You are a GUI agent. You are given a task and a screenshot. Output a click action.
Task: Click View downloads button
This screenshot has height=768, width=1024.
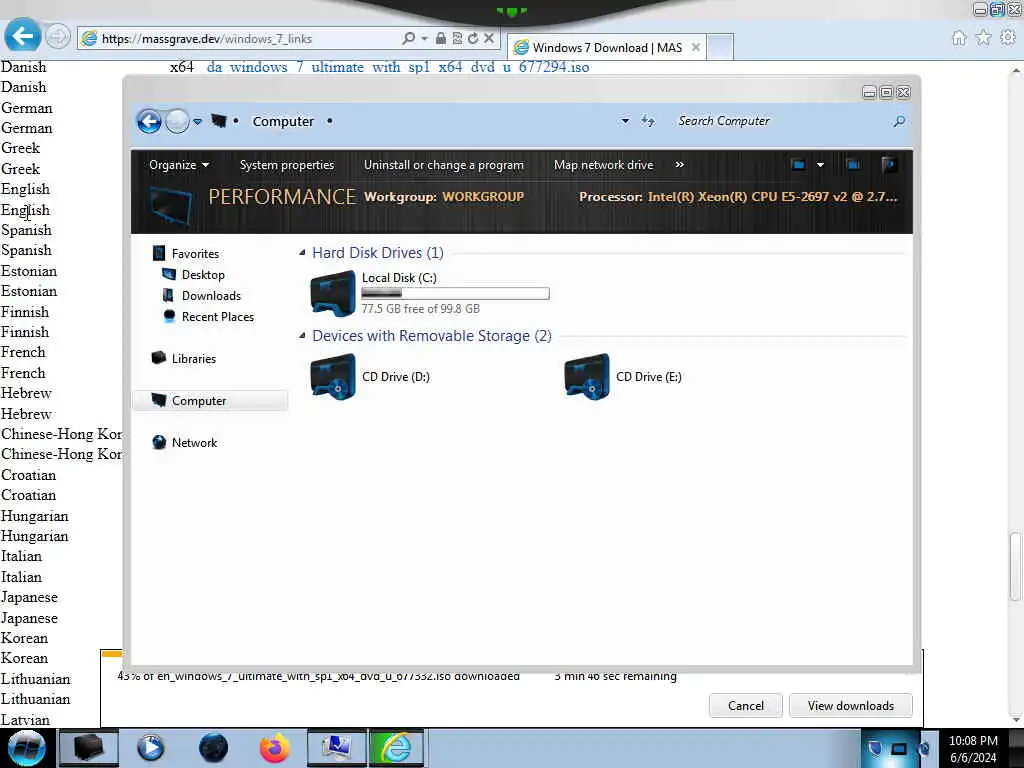tap(850, 706)
